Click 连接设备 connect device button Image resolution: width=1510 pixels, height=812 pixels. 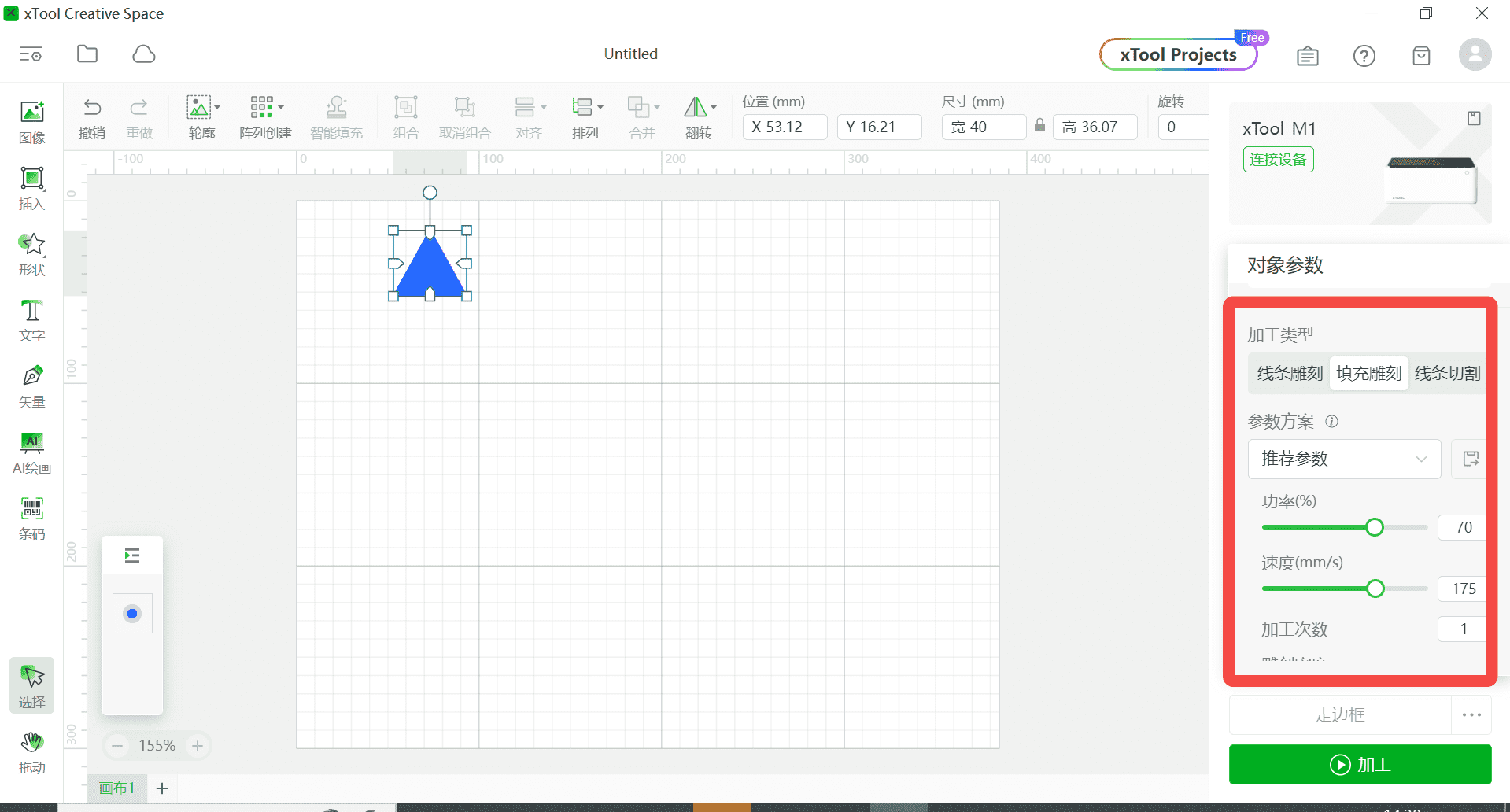1278,160
